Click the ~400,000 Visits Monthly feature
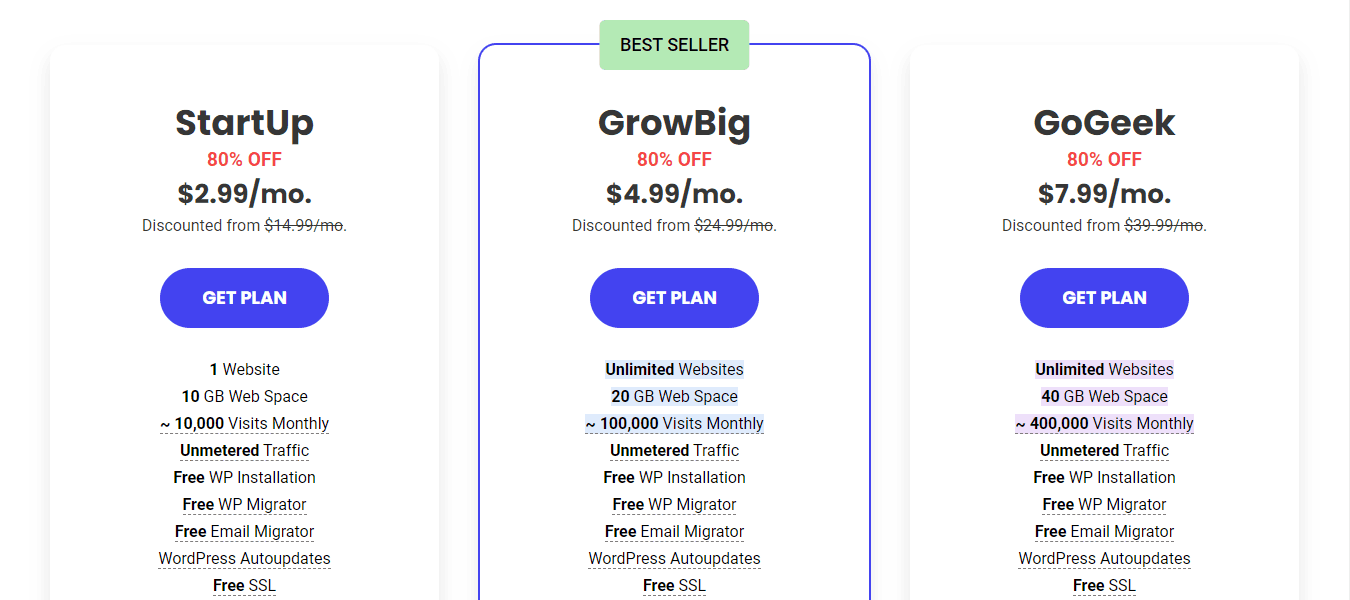The width and height of the screenshot is (1350, 600). [1104, 424]
